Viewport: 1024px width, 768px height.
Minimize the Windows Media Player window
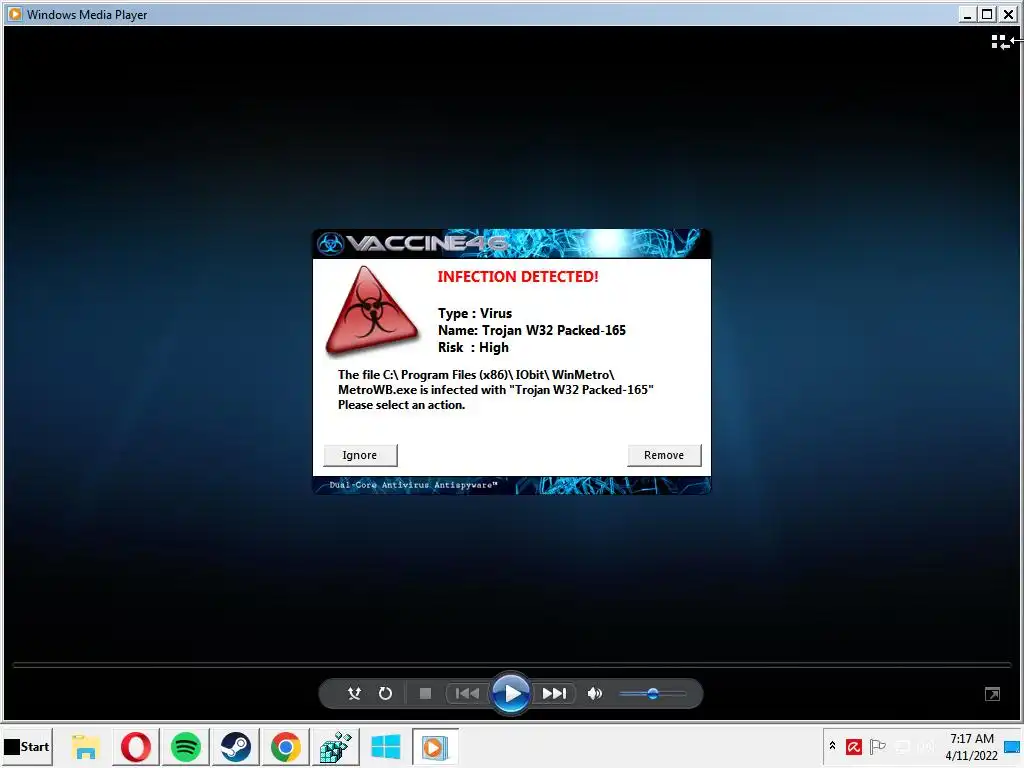coord(967,14)
